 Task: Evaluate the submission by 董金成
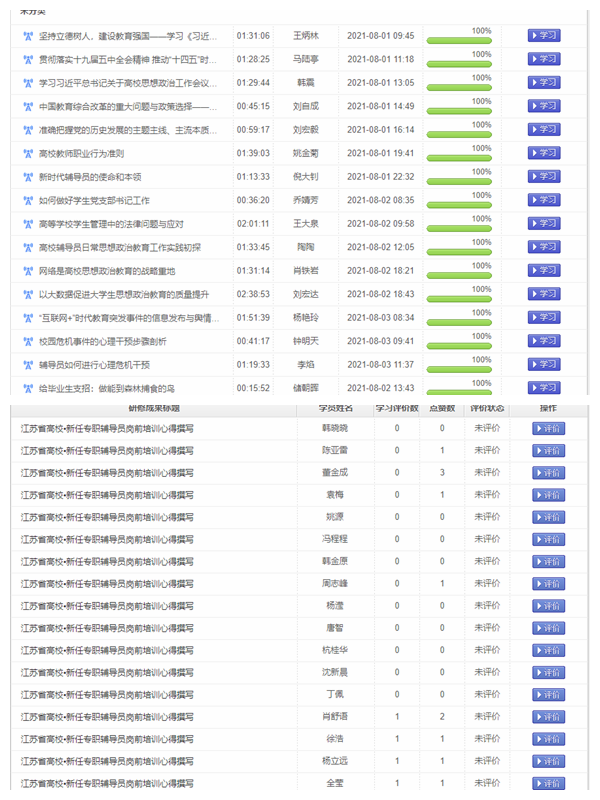(x=548, y=472)
